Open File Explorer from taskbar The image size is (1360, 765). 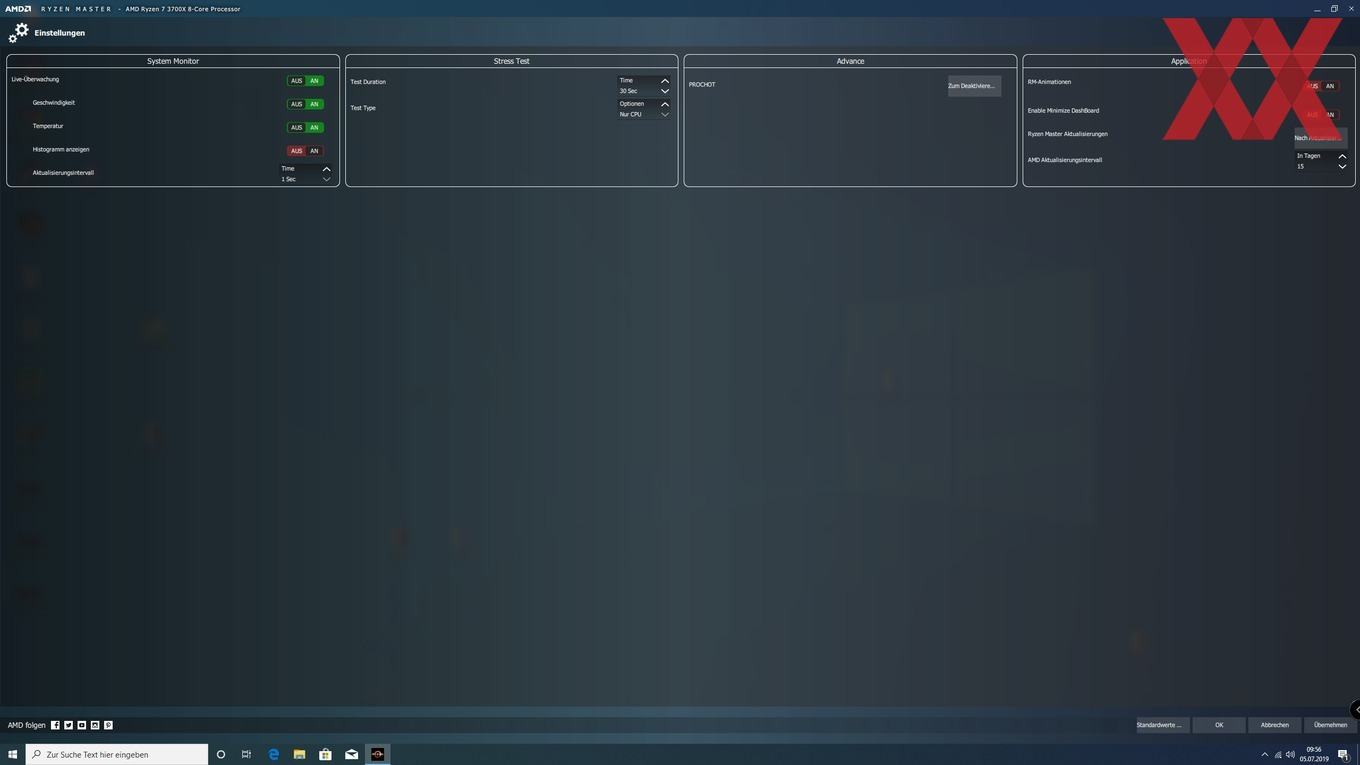click(299, 754)
